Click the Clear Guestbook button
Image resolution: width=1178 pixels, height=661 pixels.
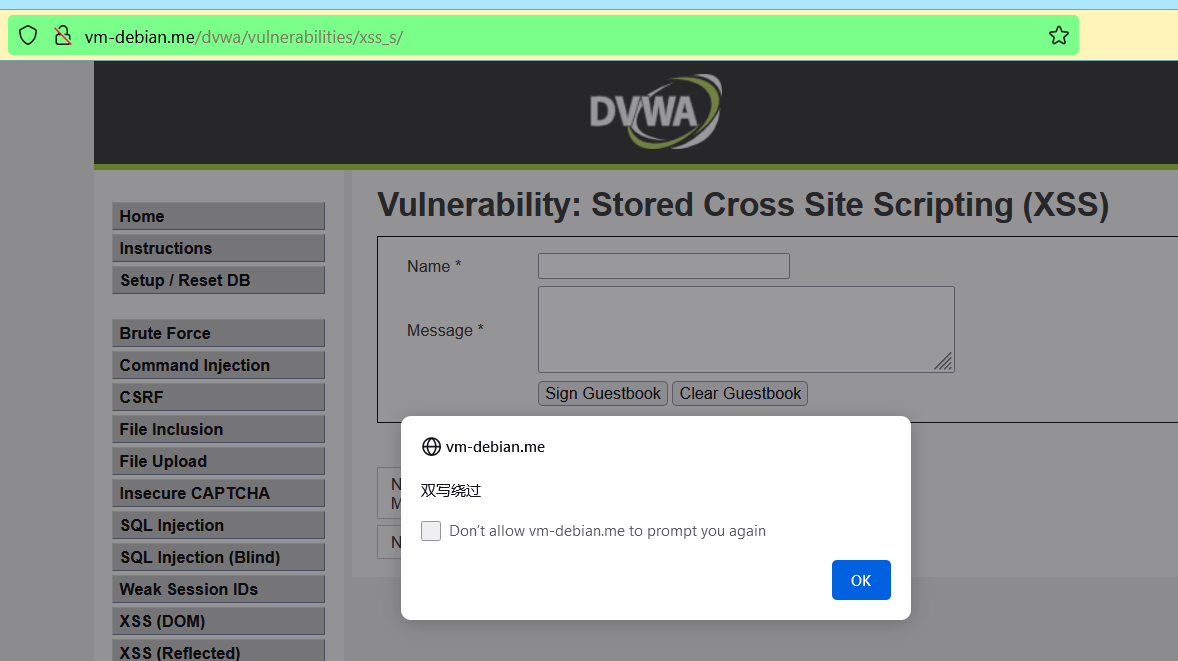(x=740, y=394)
